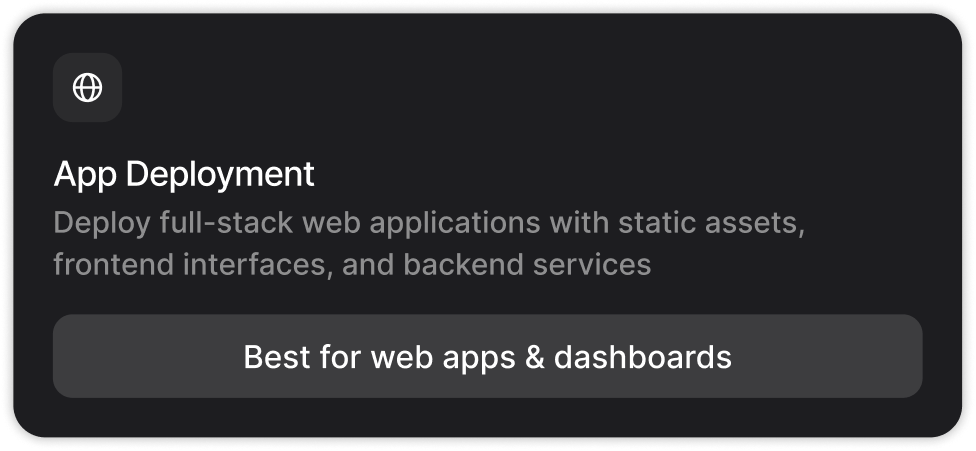Click the globe icon
Image resolution: width=976 pixels, height=451 pixels.
pos(88,88)
